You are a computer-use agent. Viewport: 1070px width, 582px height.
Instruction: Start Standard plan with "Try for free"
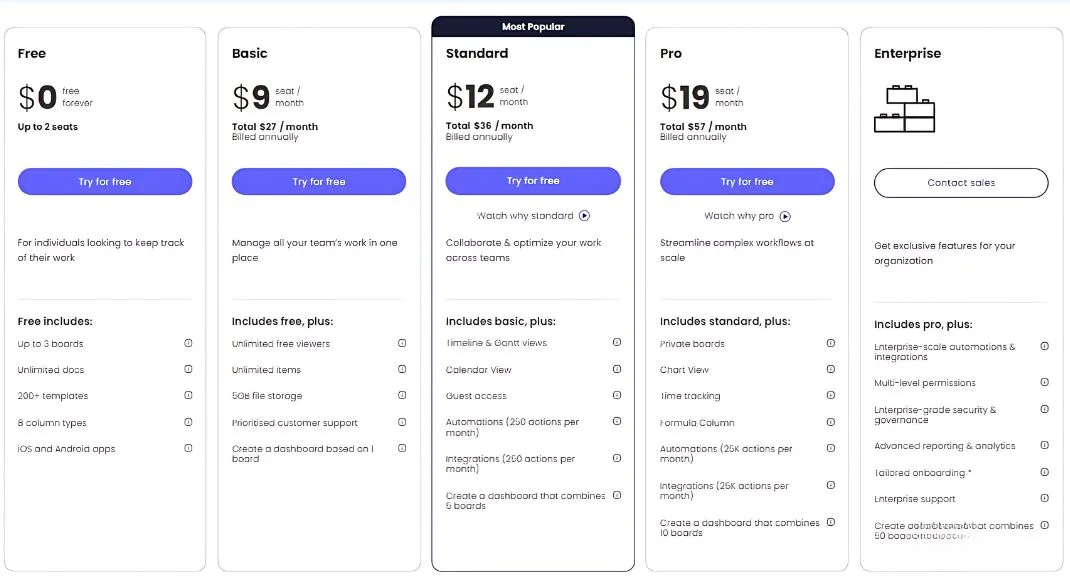tap(533, 181)
